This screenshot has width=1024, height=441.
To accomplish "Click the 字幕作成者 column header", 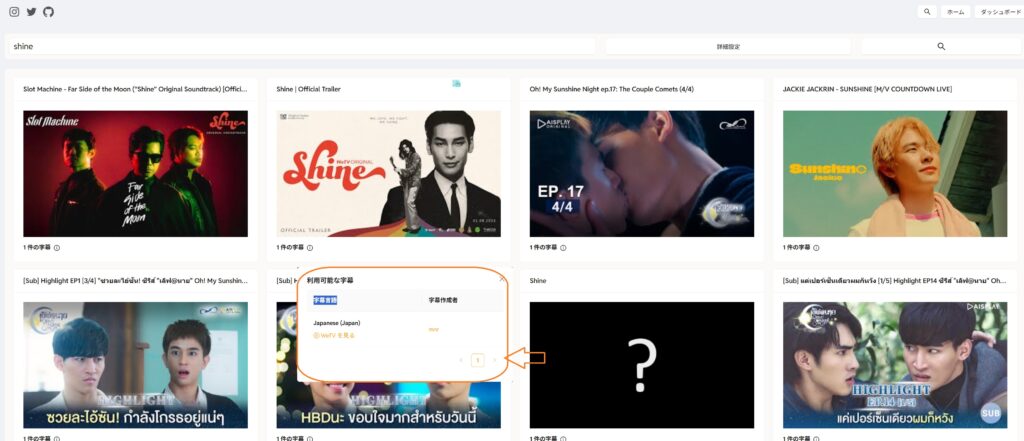I will [441, 300].
